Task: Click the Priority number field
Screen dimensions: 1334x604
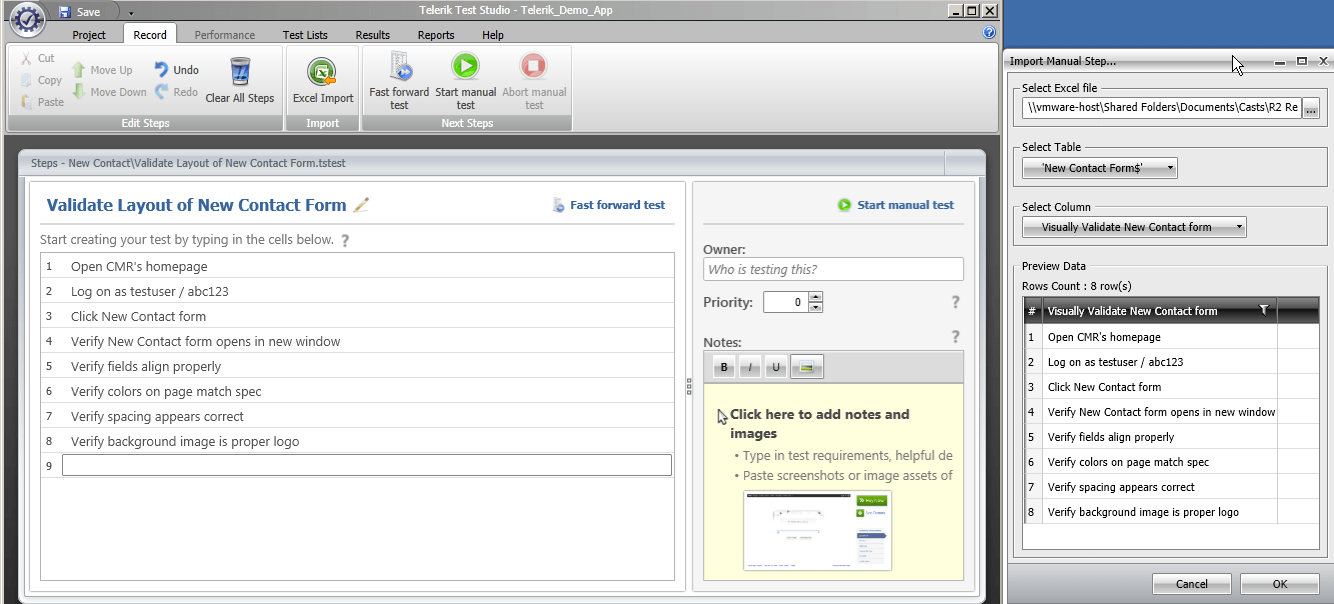Action: pyautogui.click(x=786, y=302)
